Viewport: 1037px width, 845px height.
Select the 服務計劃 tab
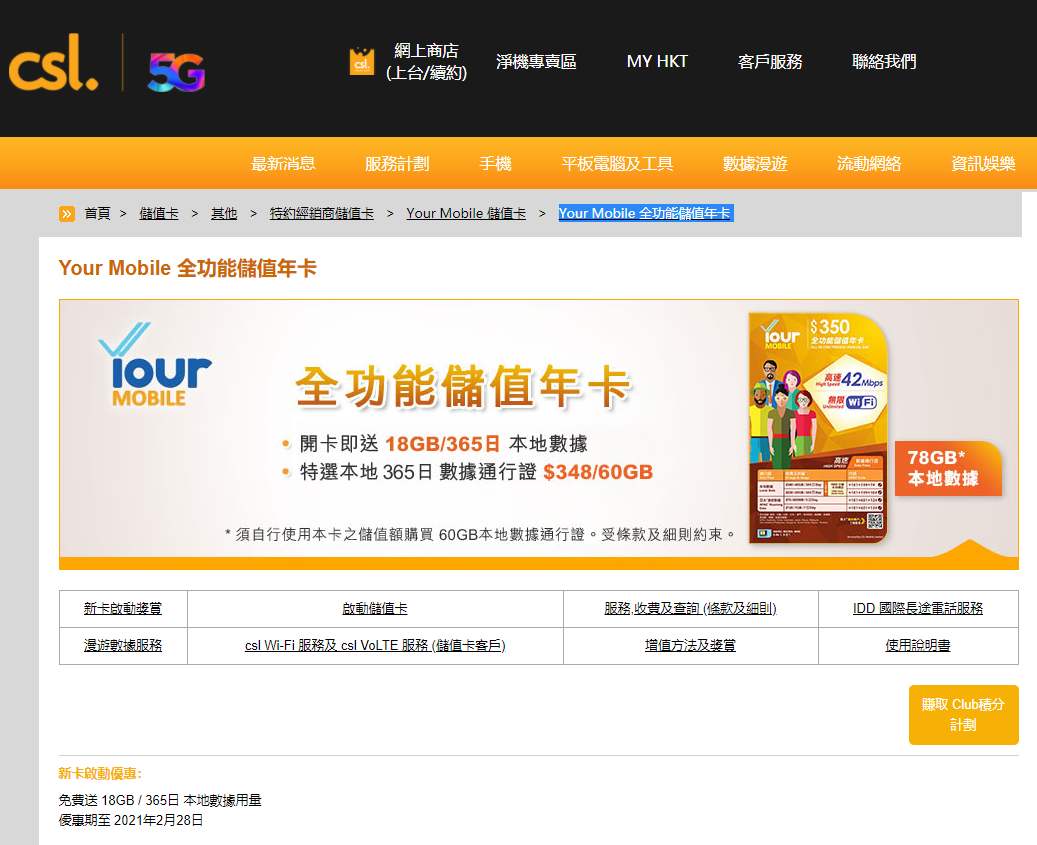click(x=397, y=163)
